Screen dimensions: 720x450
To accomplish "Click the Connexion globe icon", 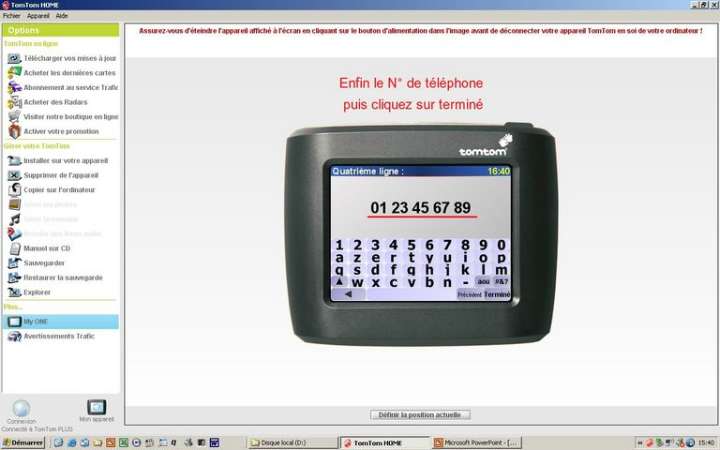I will tap(21, 408).
